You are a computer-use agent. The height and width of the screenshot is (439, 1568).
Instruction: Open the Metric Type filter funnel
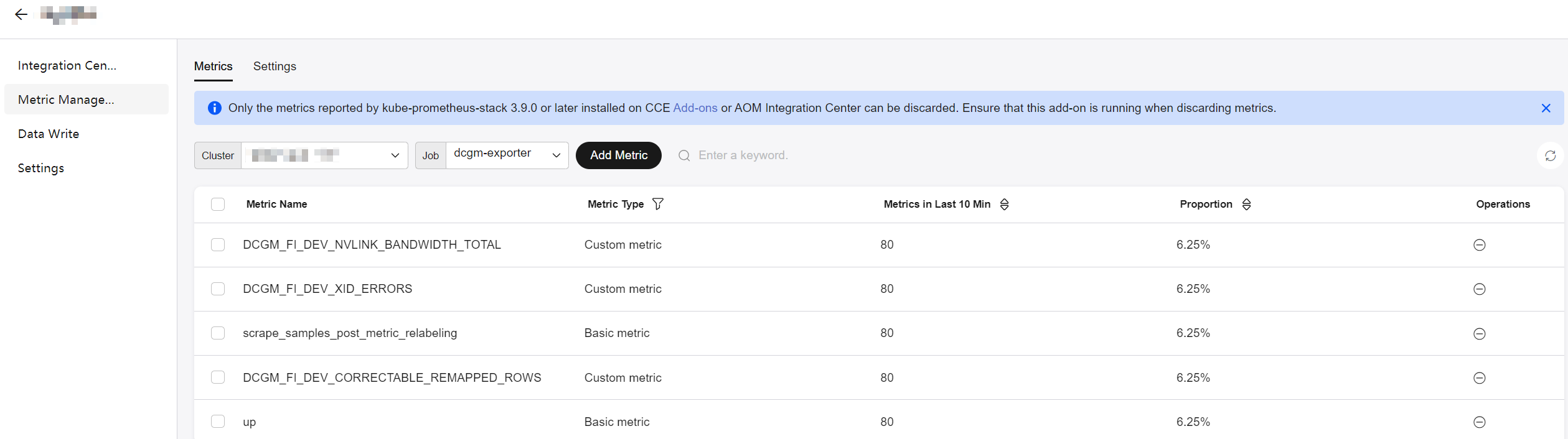tap(657, 204)
